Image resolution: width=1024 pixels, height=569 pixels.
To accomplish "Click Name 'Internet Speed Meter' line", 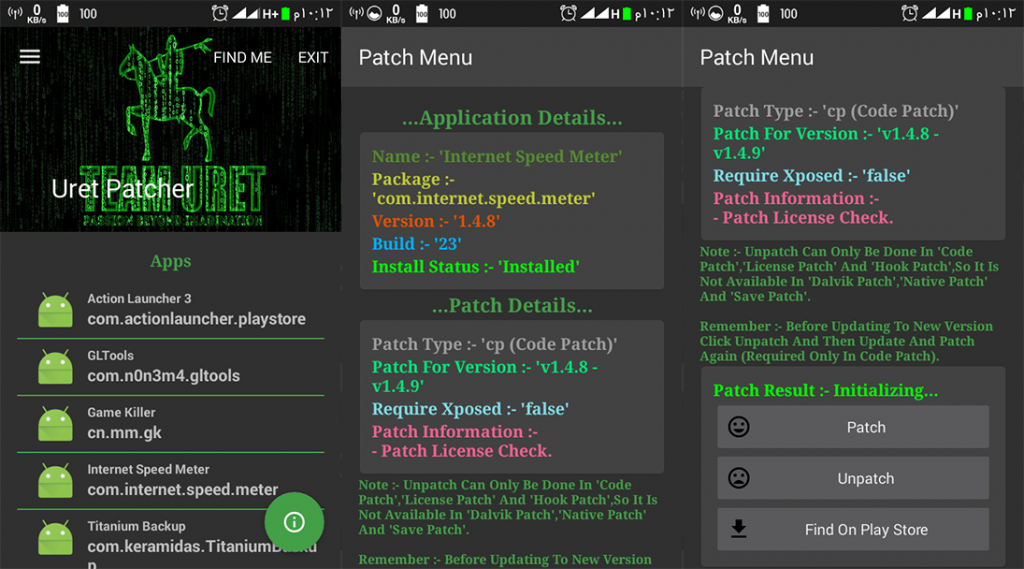I will [x=497, y=157].
